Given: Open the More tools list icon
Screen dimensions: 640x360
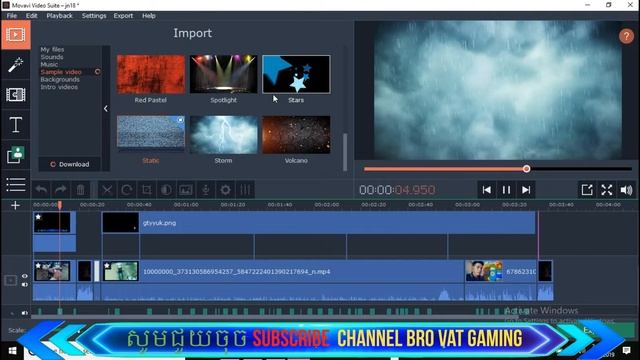Looking at the screenshot, I should pos(16,184).
